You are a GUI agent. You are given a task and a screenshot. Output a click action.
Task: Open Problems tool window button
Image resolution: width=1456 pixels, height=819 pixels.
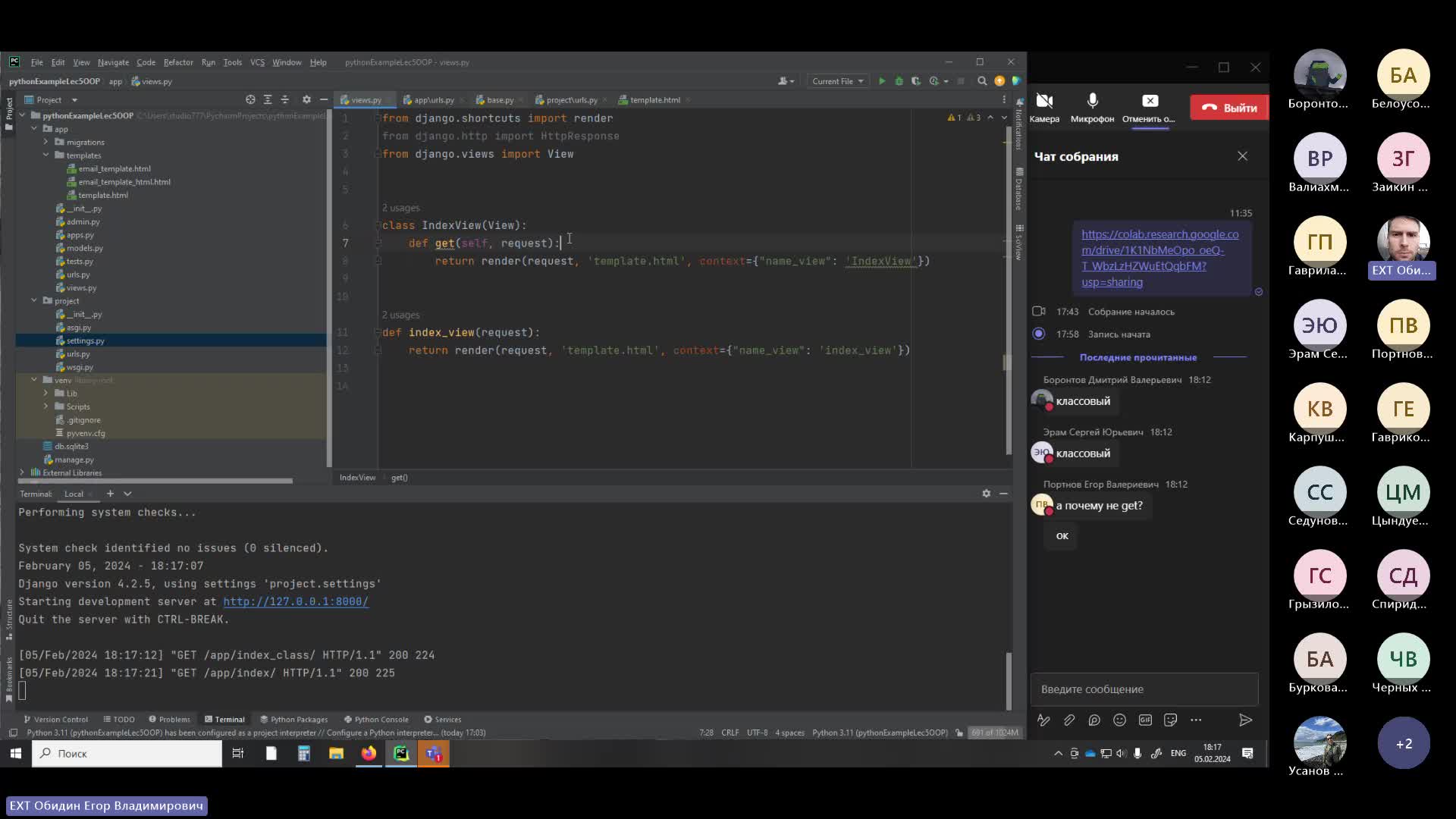point(169,719)
